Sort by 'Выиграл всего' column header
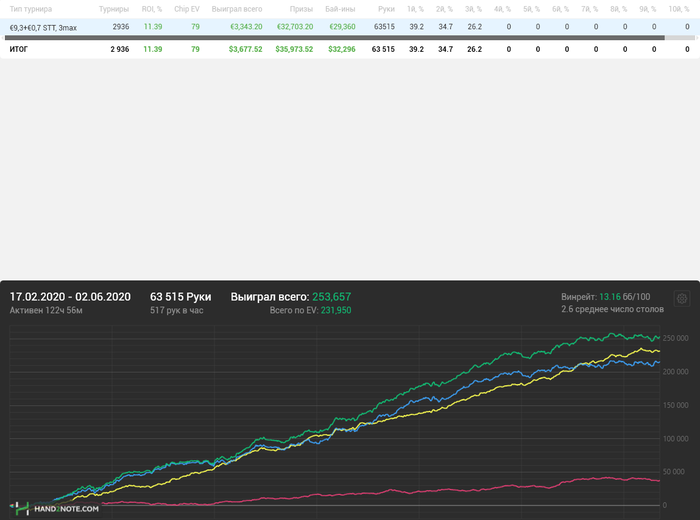This screenshot has width=700, height=520. click(237, 9)
